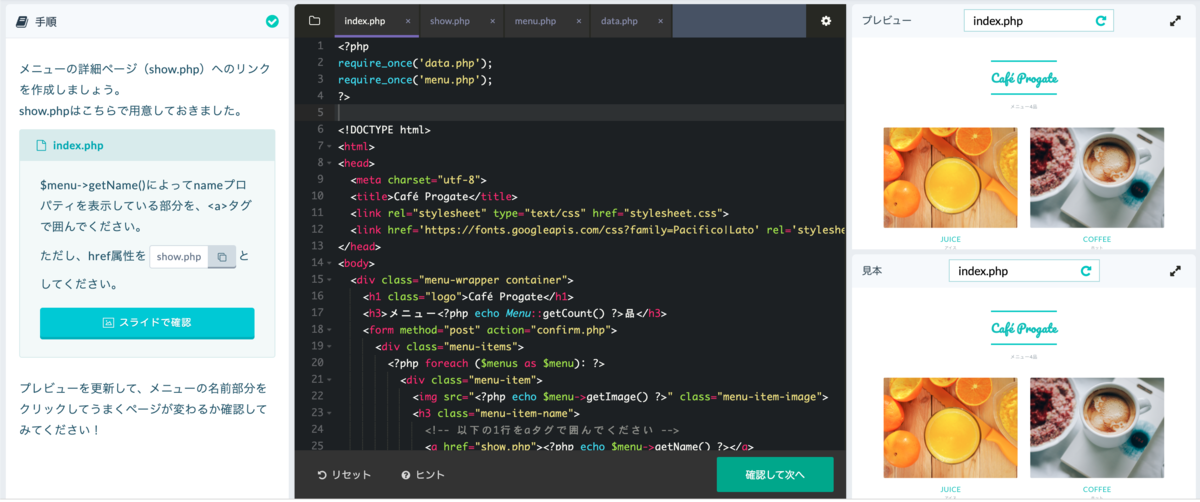This screenshot has width=1200, height=502.
Task: Fold the menu-wrapper div on line 16
Action: coord(330,280)
